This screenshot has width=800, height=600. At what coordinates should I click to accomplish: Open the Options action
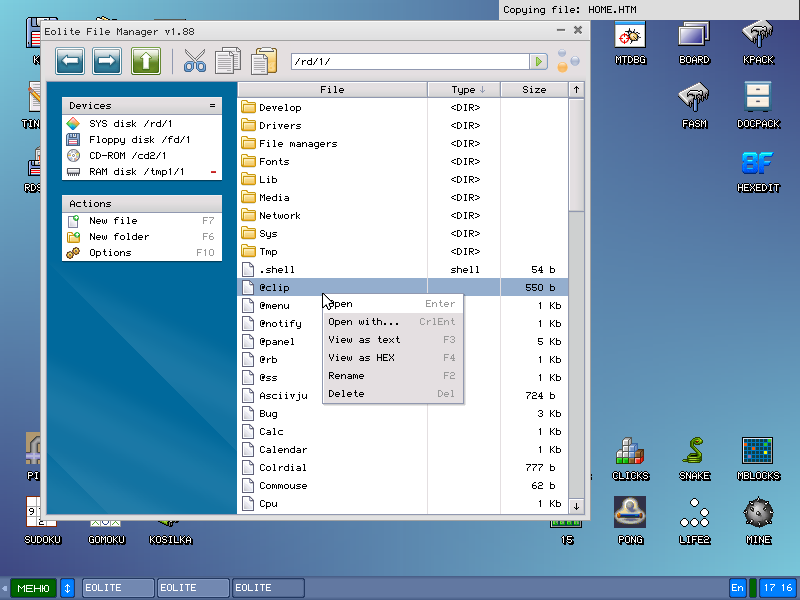(110, 253)
